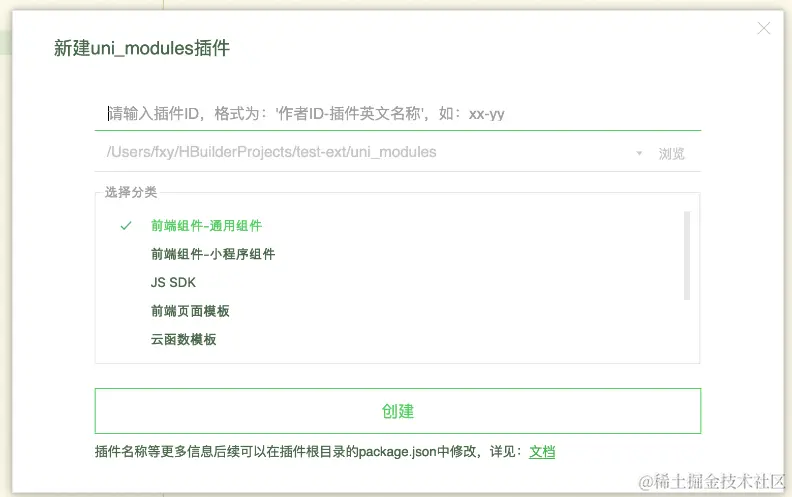Screen dimensions: 792x497
Task: Select the JS SDK category
Action: click(173, 282)
